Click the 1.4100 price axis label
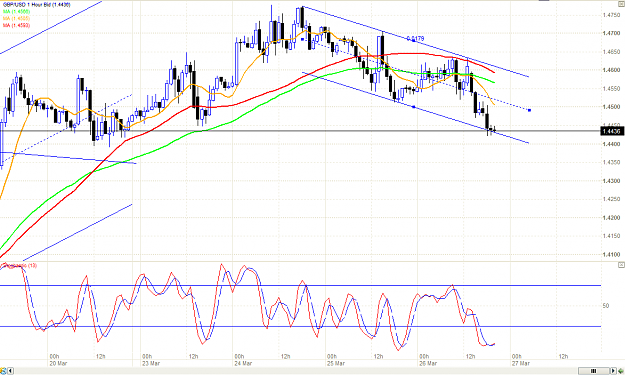 [611, 254]
